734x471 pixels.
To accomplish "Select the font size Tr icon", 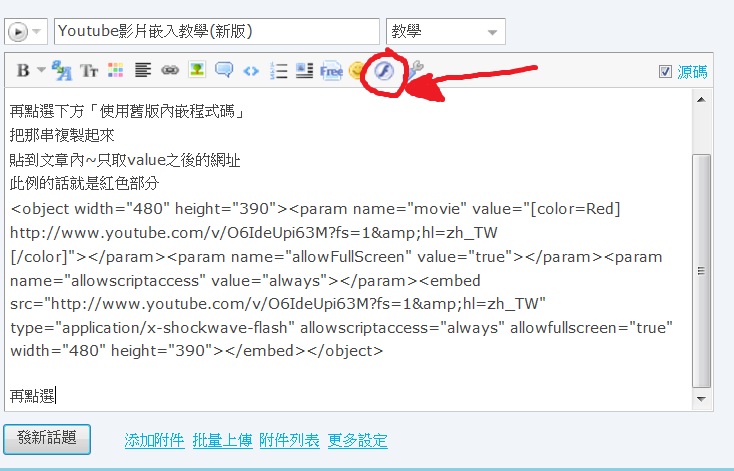I will pyautogui.click(x=89, y=71).
